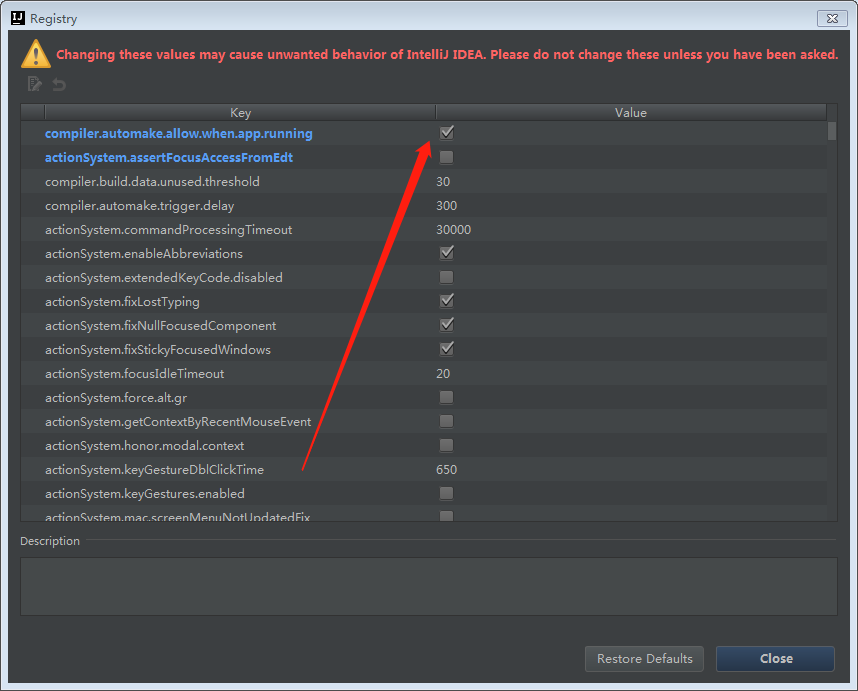
Task: Select compiler.build.data.unused.threshold row
Action: pyautogui.click(x=424, y=182)
